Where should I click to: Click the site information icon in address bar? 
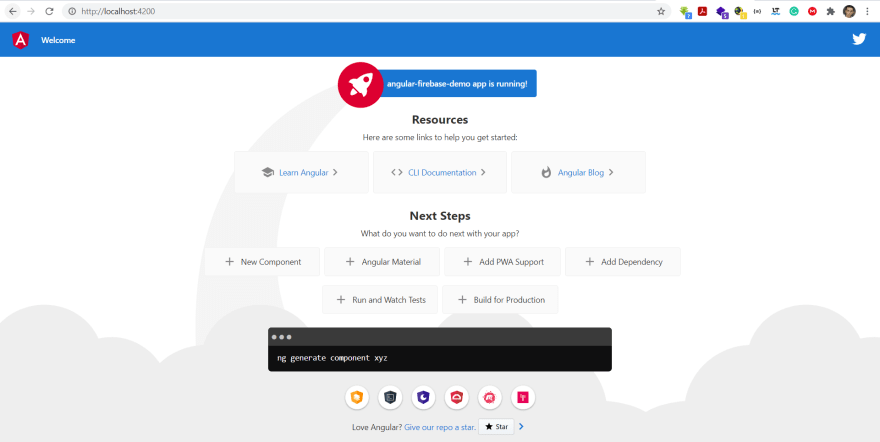click(72, 11)
